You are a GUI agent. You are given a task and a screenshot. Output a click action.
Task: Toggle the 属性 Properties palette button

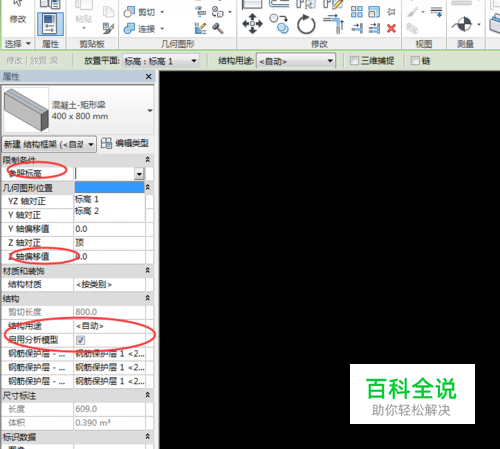click(x=50, y=24)
